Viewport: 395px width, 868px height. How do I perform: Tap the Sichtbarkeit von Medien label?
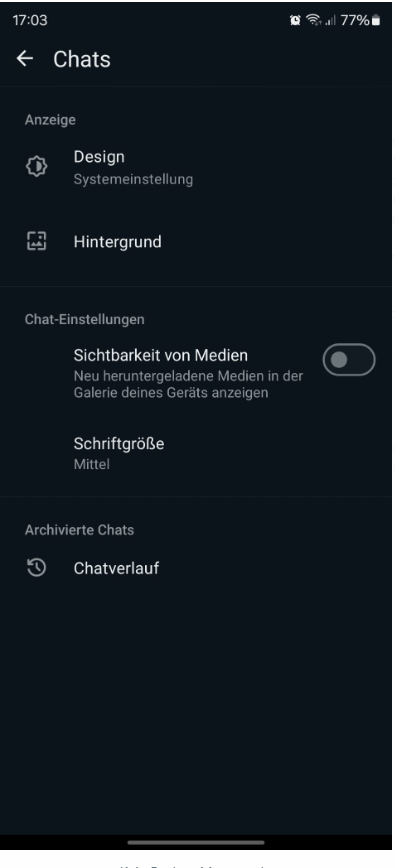(160, 354)
